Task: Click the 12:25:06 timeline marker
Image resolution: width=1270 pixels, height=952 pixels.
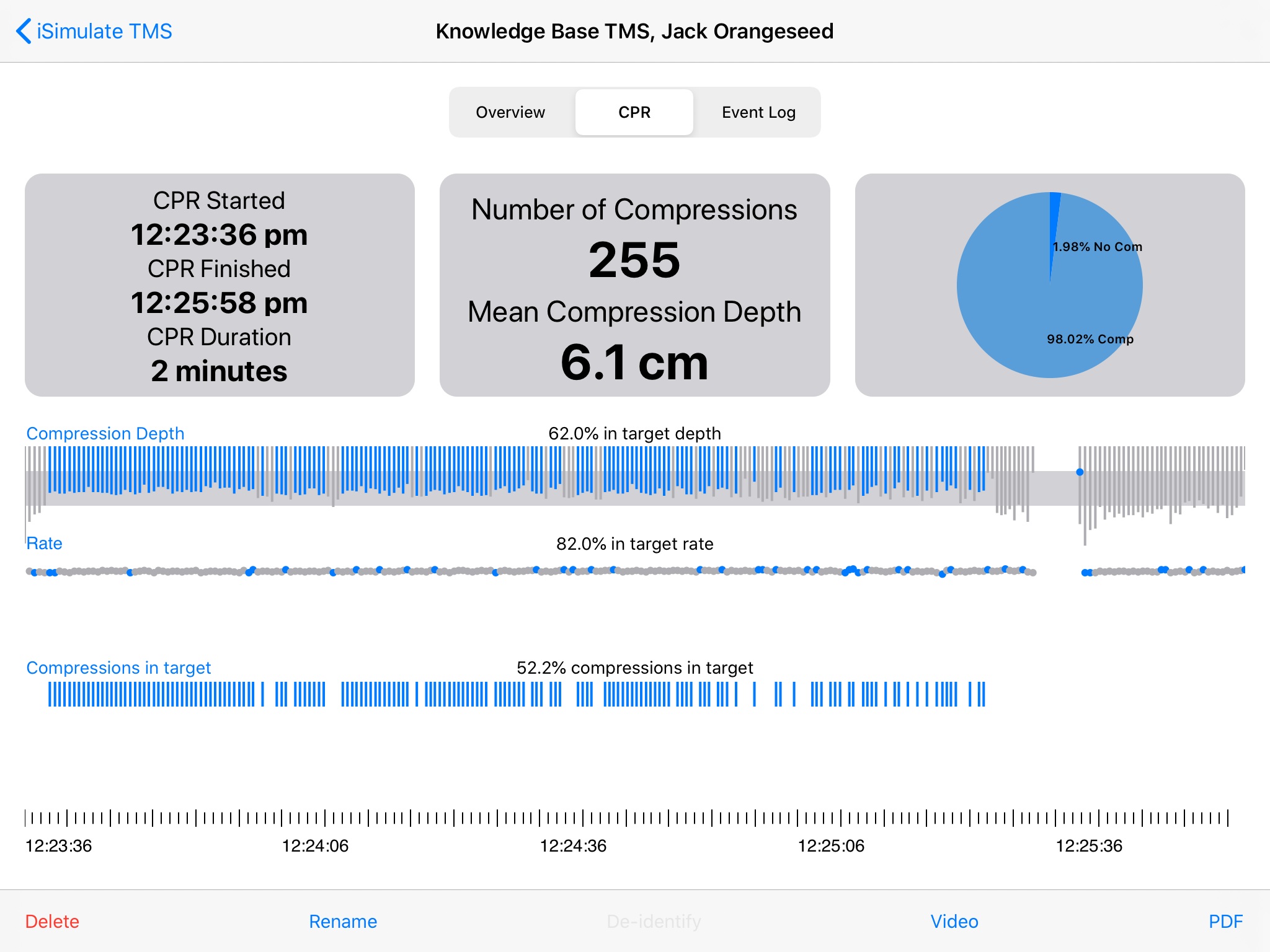Action: 831,845
